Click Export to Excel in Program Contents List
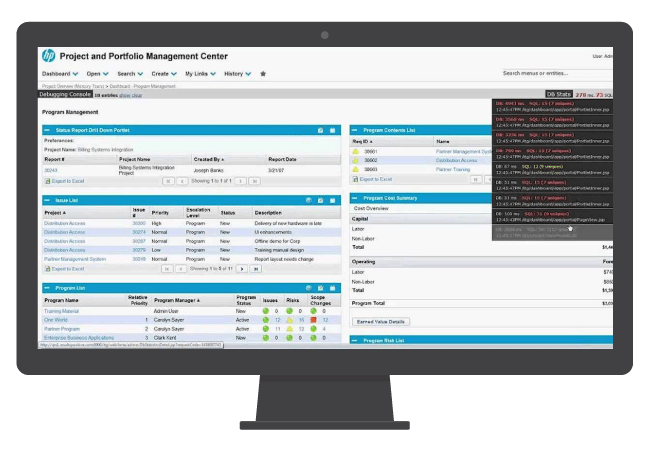This screenshot has width=650, height=450. 372,179
